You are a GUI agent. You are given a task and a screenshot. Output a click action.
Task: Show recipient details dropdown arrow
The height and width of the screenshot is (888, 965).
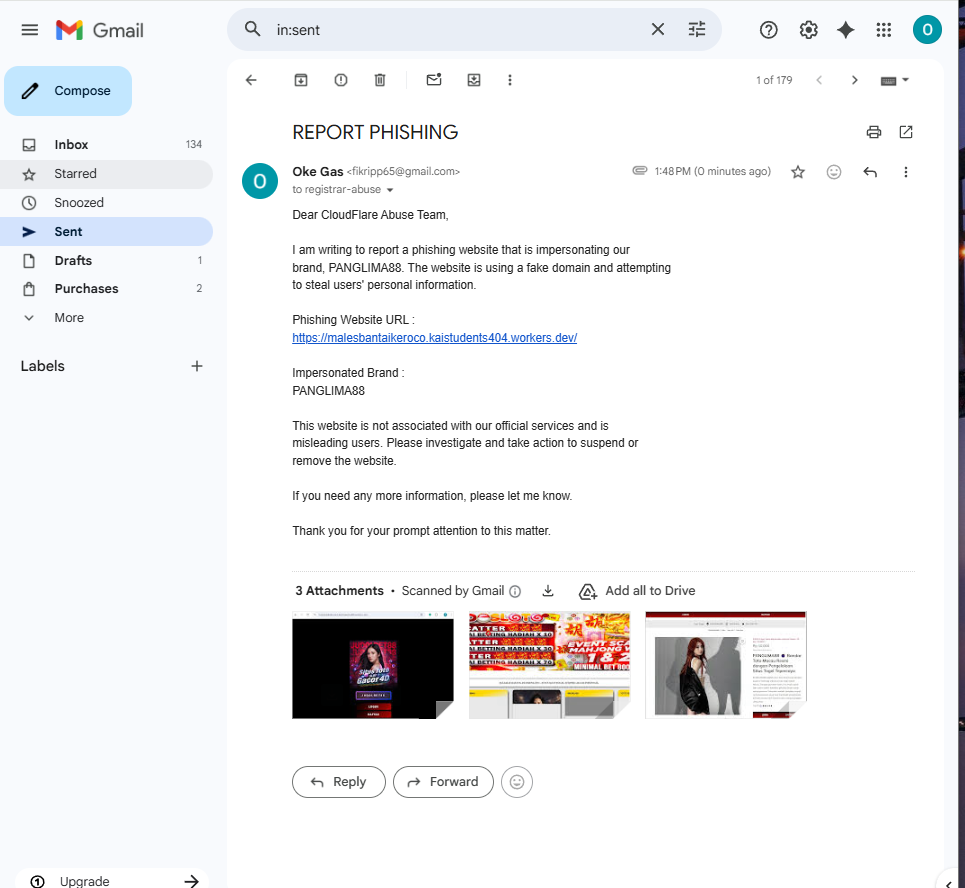390,190
